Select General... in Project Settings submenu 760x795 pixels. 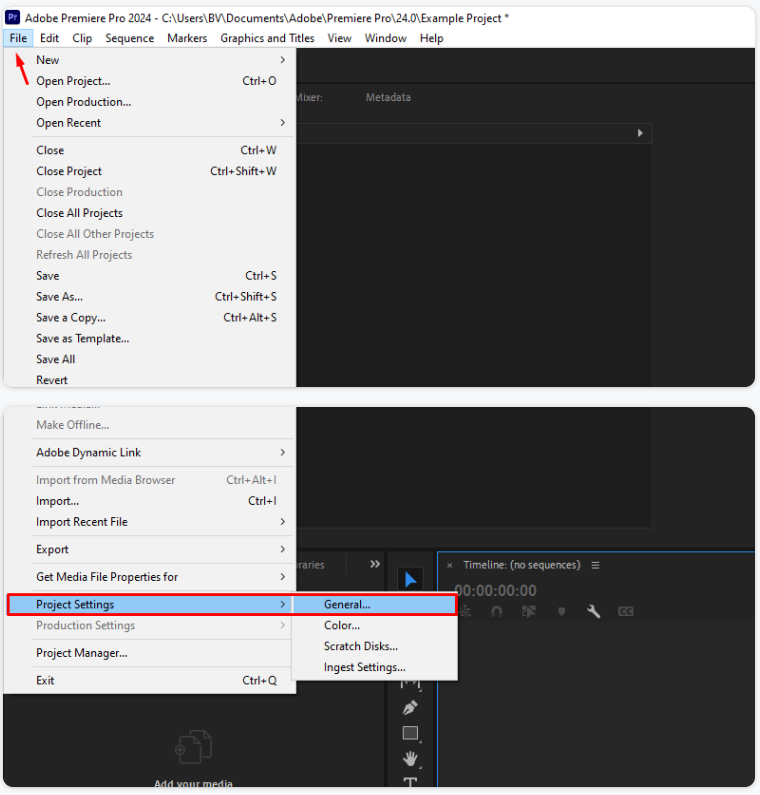point(375,604)
